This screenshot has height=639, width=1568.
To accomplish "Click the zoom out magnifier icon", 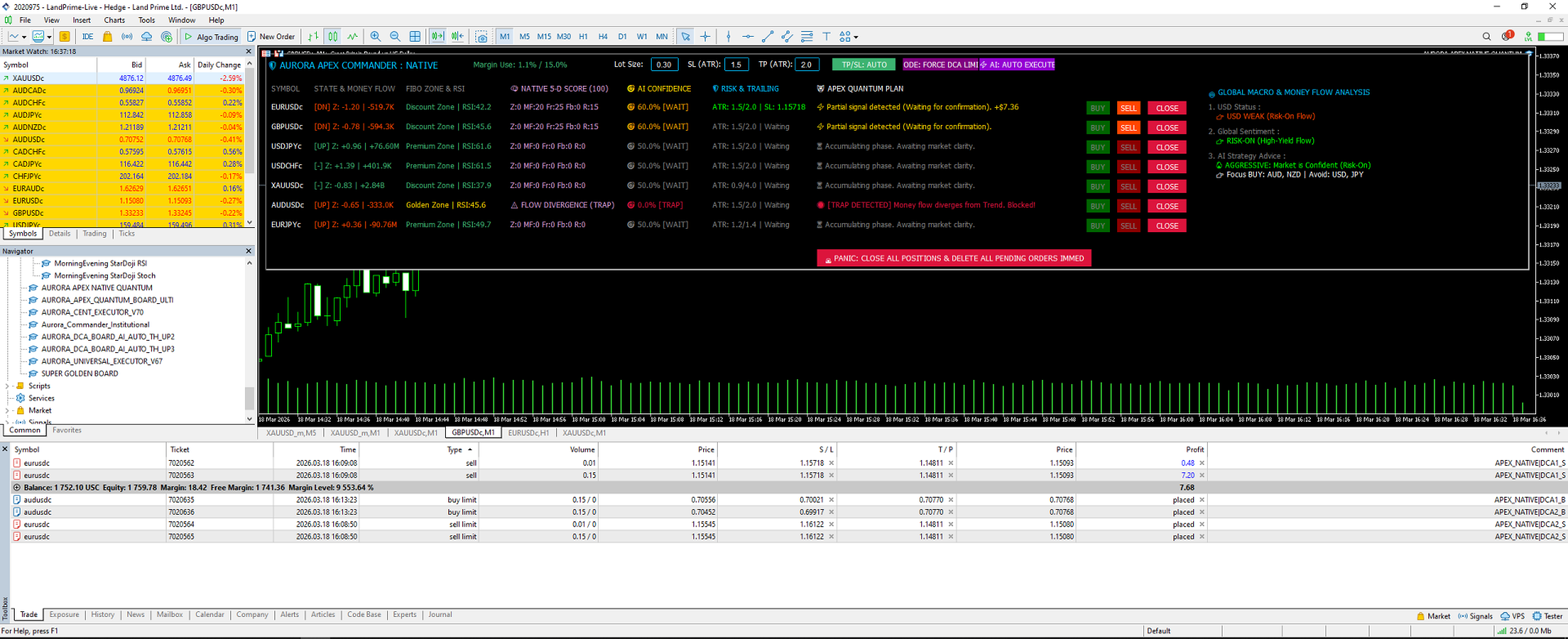I will (395, 37).
